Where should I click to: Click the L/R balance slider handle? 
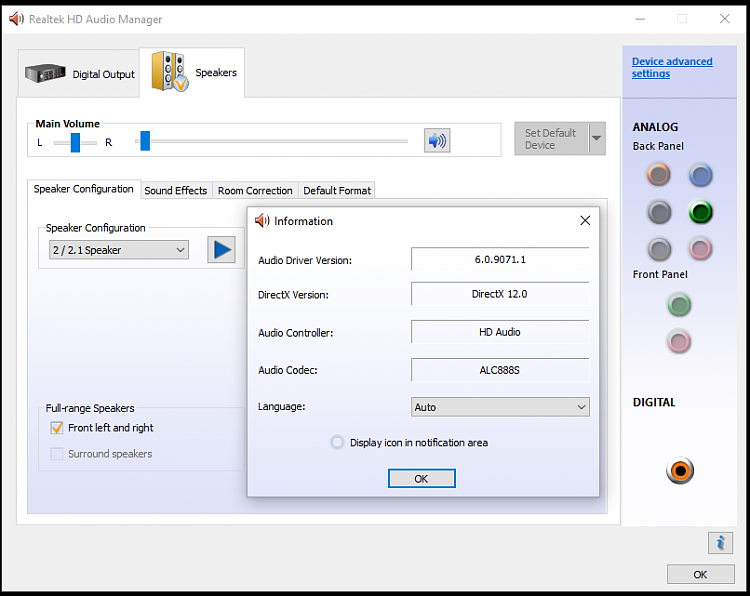click(75, 143)
